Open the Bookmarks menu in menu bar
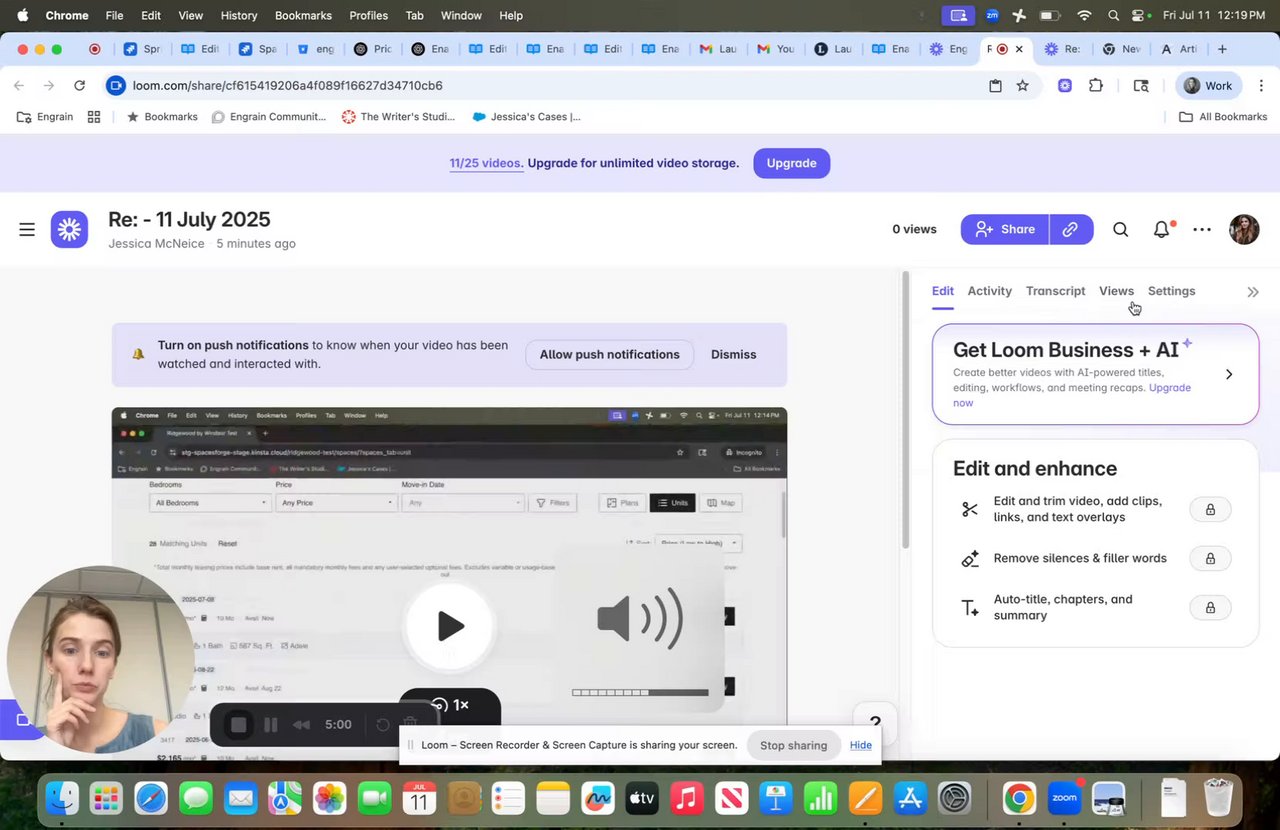 (303, 15)
